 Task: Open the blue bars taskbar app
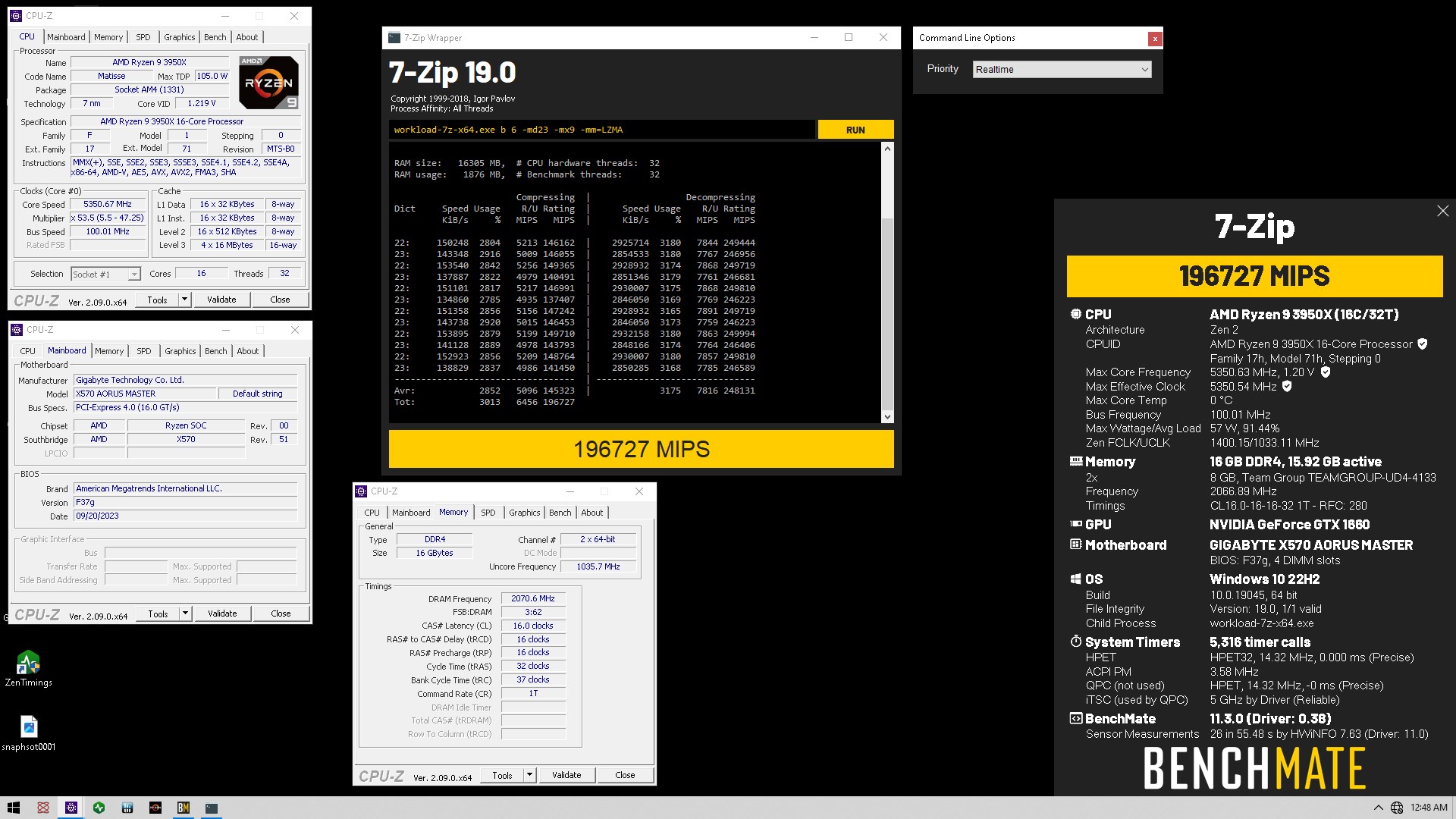pos(127,808)
